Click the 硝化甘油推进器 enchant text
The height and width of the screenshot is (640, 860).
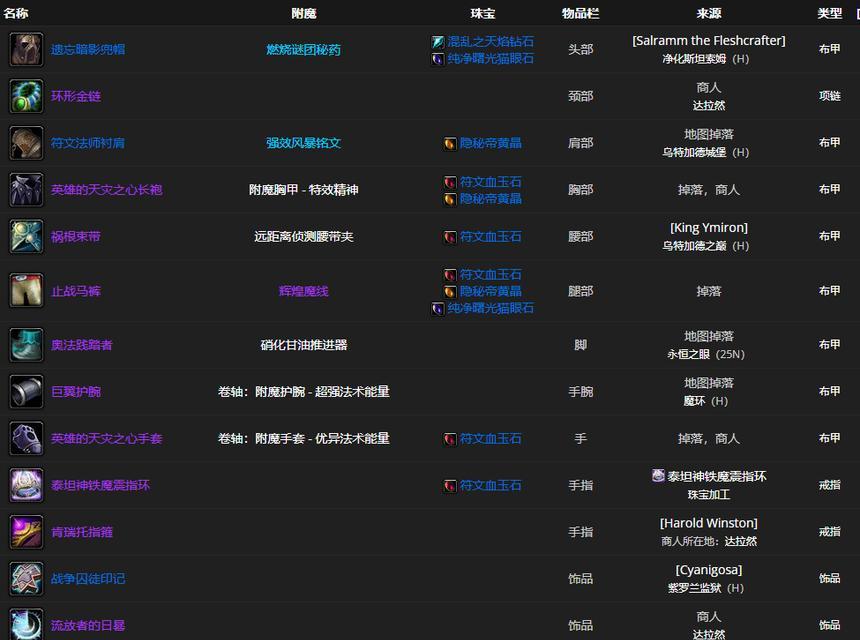tap(303, 345)
